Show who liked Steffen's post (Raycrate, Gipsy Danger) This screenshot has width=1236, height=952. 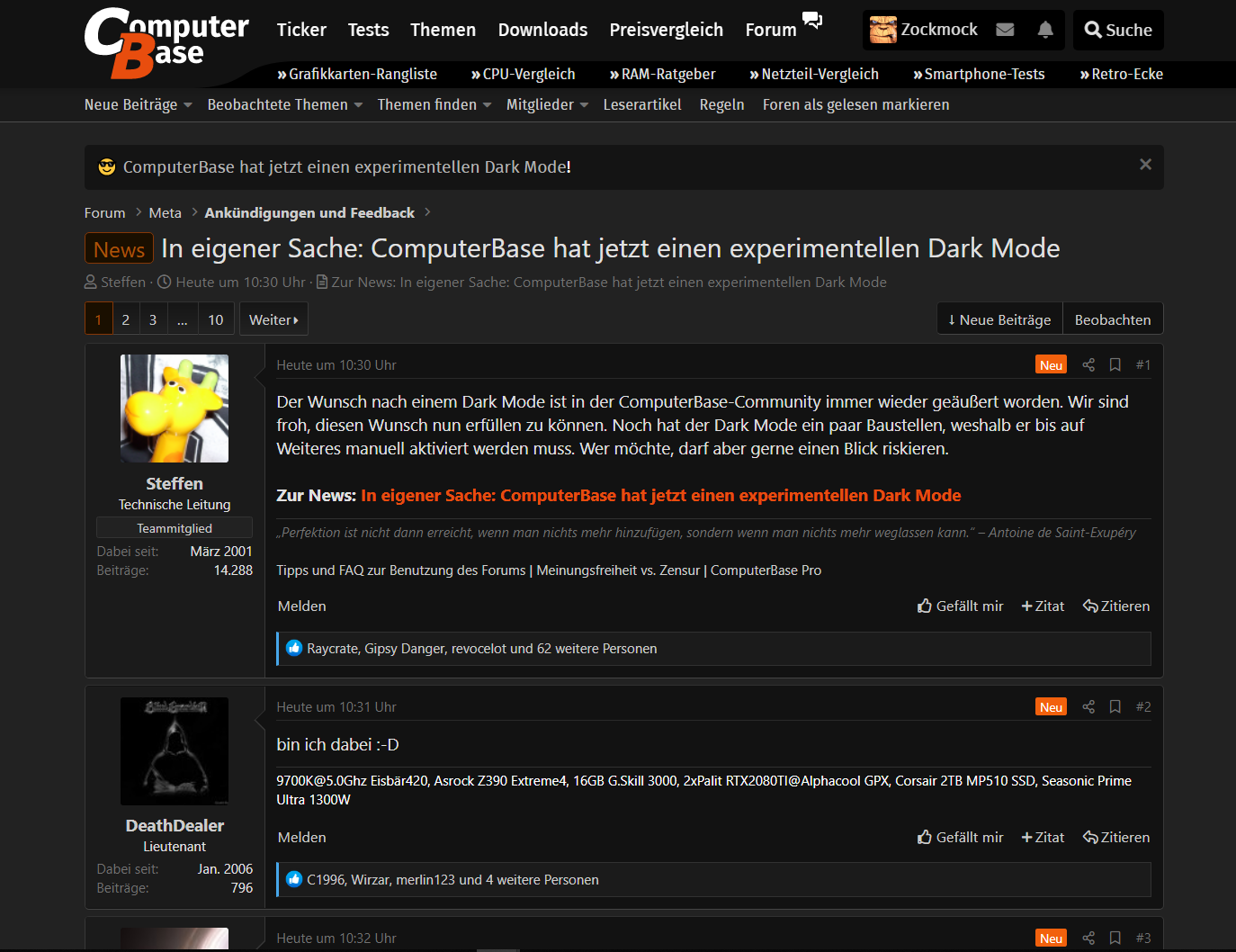(x=481, y=648)
